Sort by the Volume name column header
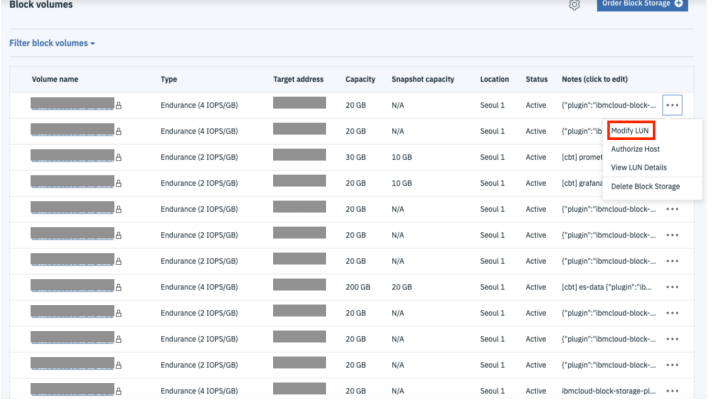This screenshot has height=405, width=717. pos(55,79)
